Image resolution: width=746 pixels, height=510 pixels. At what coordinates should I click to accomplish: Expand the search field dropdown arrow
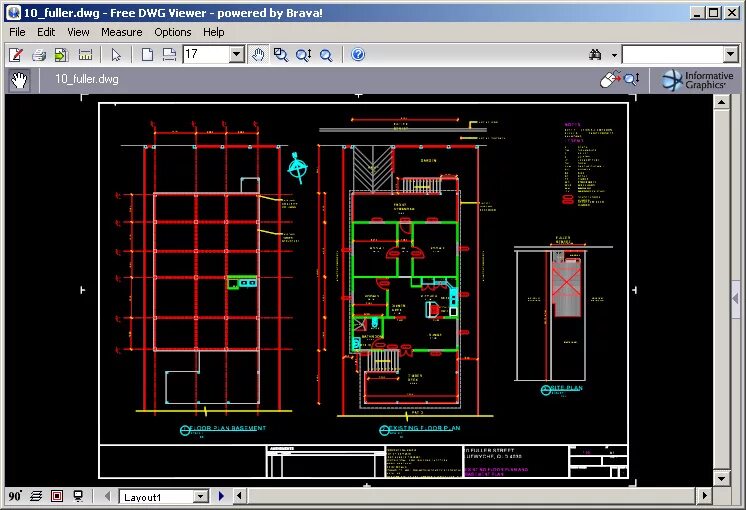click(x=731, y=54)
